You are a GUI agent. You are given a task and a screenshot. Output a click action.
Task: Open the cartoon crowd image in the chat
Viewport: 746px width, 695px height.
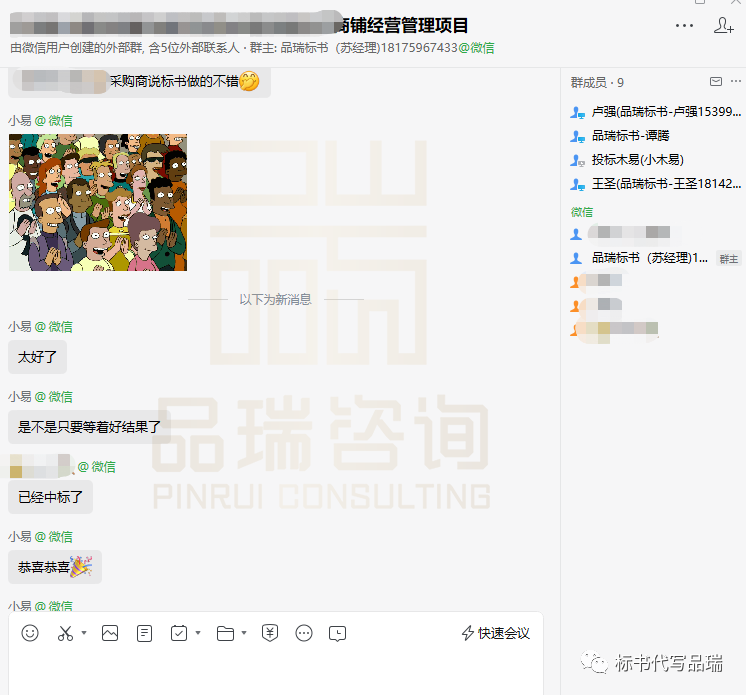(98, 202)
